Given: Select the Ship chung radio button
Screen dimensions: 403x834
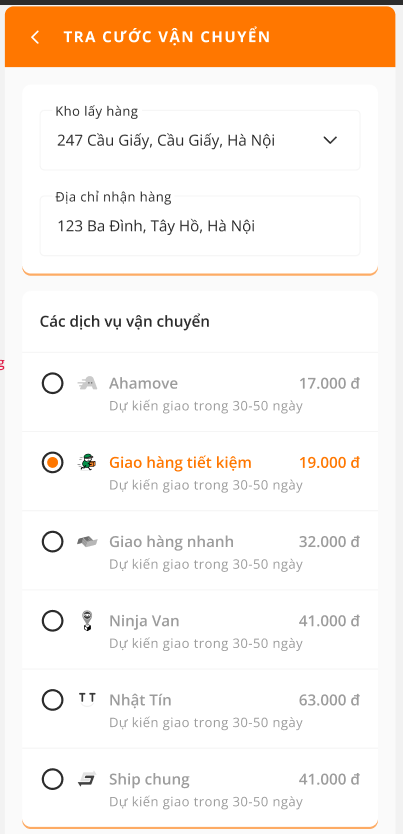Looking at the screenshot, I should [x=53, y=780].
